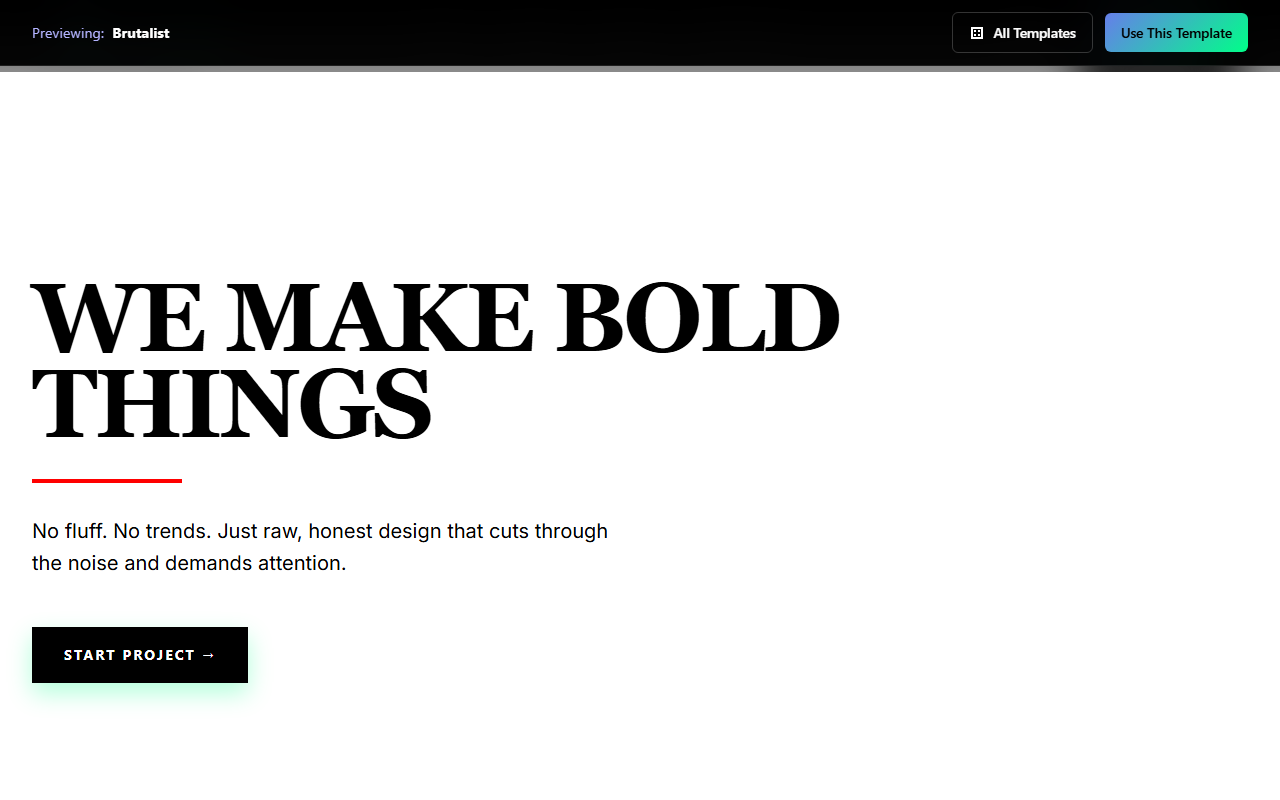Screen dimensions: 1280x800
Task: Select the 'Previewing:' green status label
Action: tap(68, 33)
